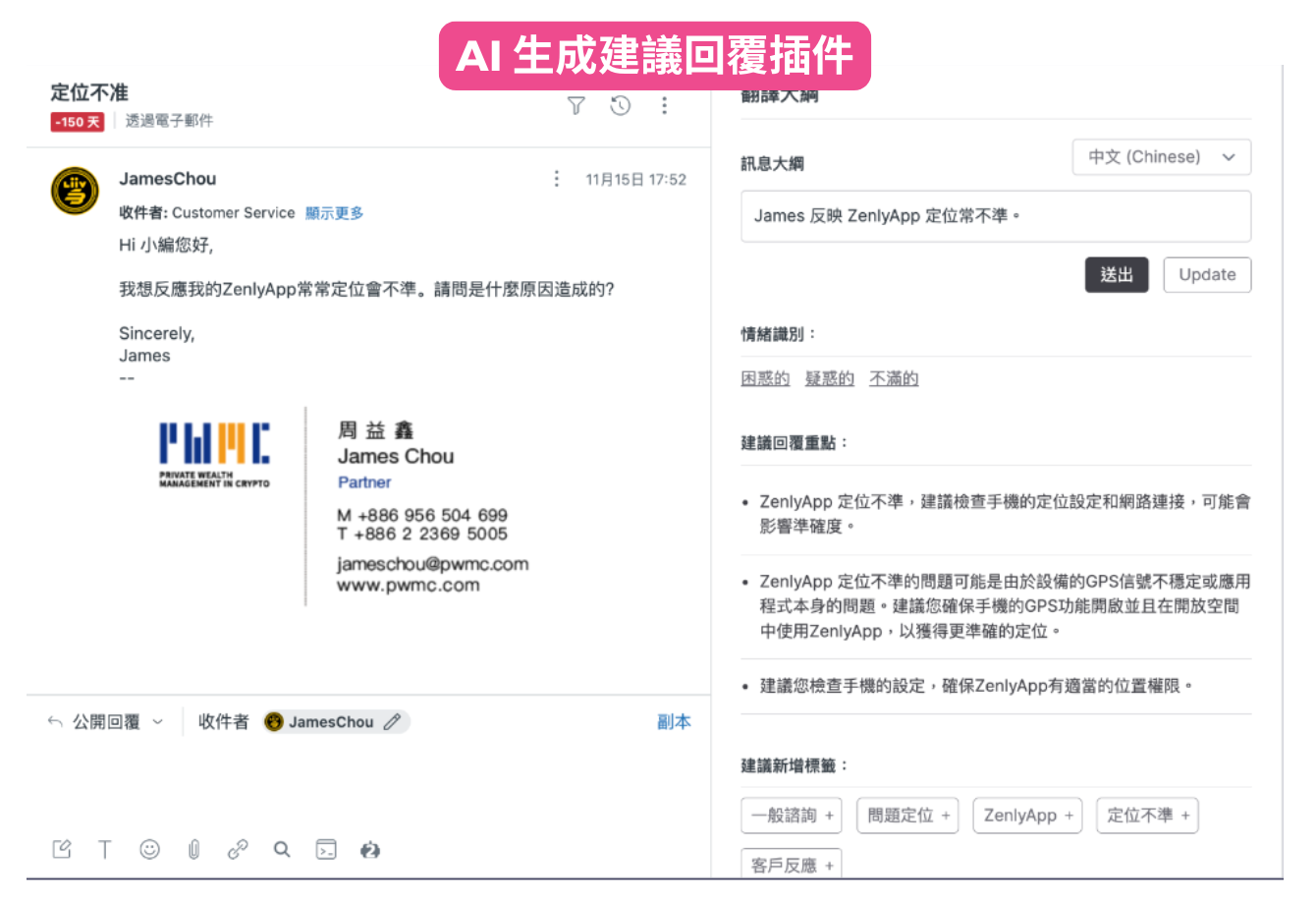1316x905 pixels.
Task: Click the compose/edit icon in reply toolbar
Action: [62, 850]
